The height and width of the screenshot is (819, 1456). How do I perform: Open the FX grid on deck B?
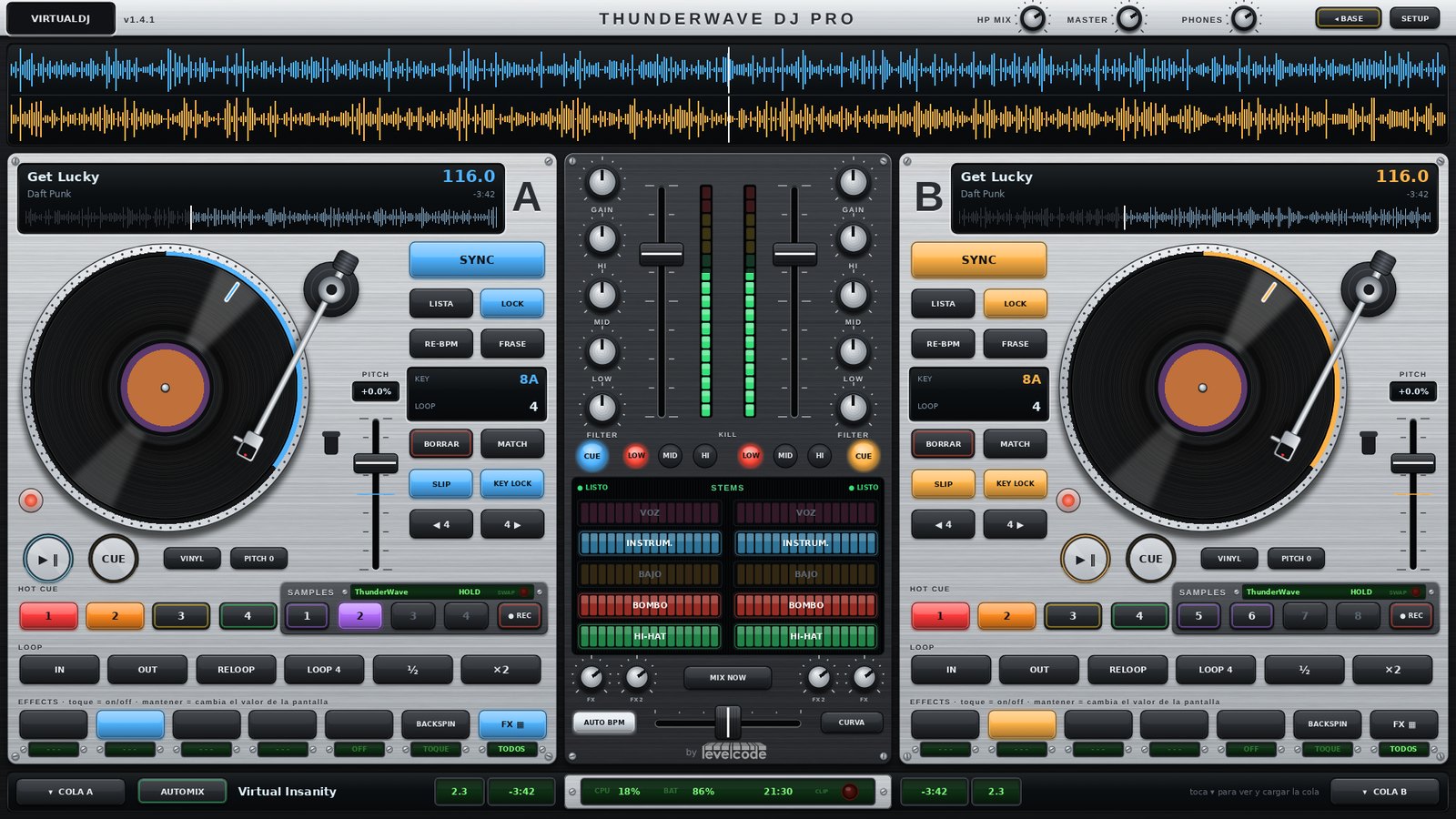point(1404,724)
